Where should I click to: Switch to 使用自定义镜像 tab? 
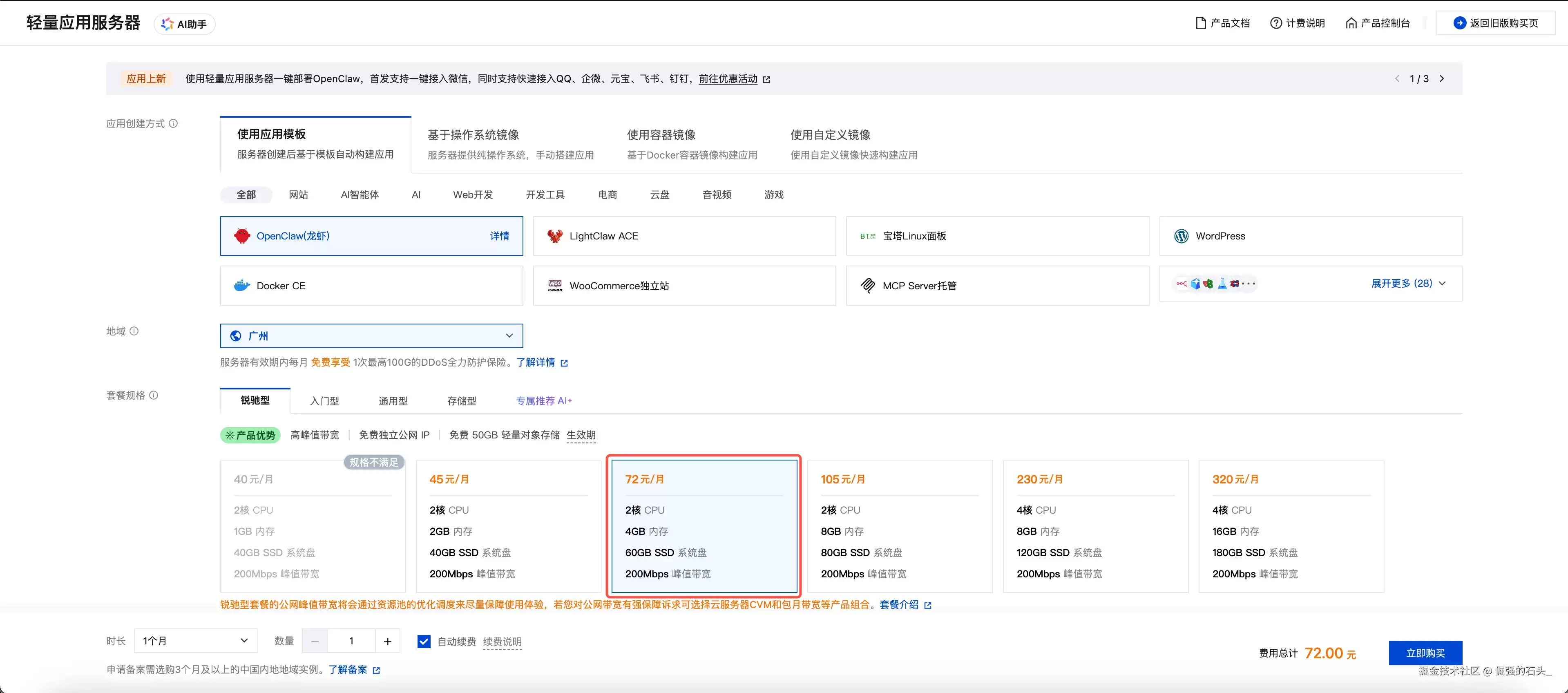pyautogui.click(x=853, y=145)
